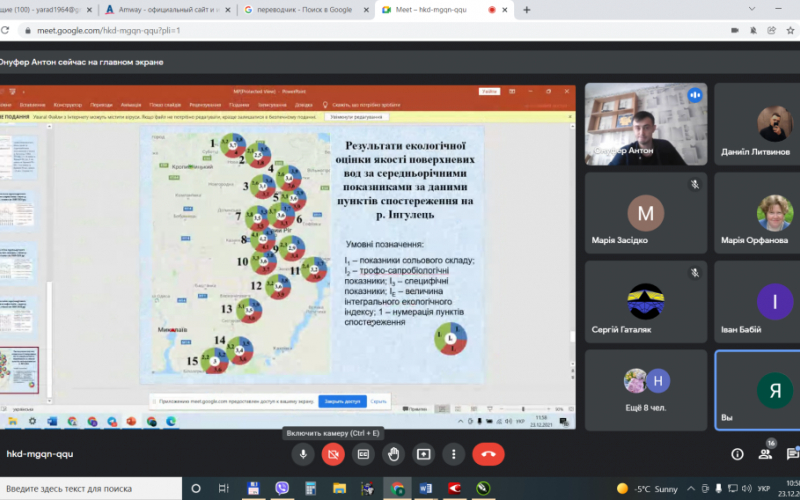Open Calculator from the Windows taskbar

pos(310,489)
